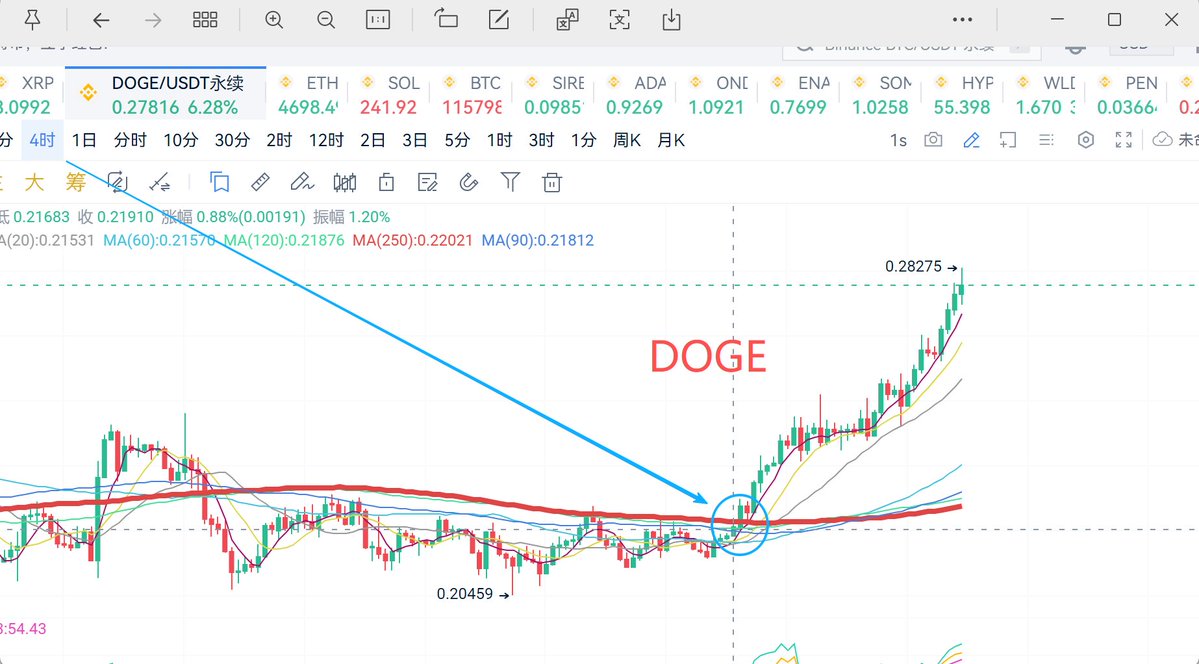This screenshot has width=1199, height=664.
Task: Click the 筹 chip distribution button
Action: coord(76,182)
